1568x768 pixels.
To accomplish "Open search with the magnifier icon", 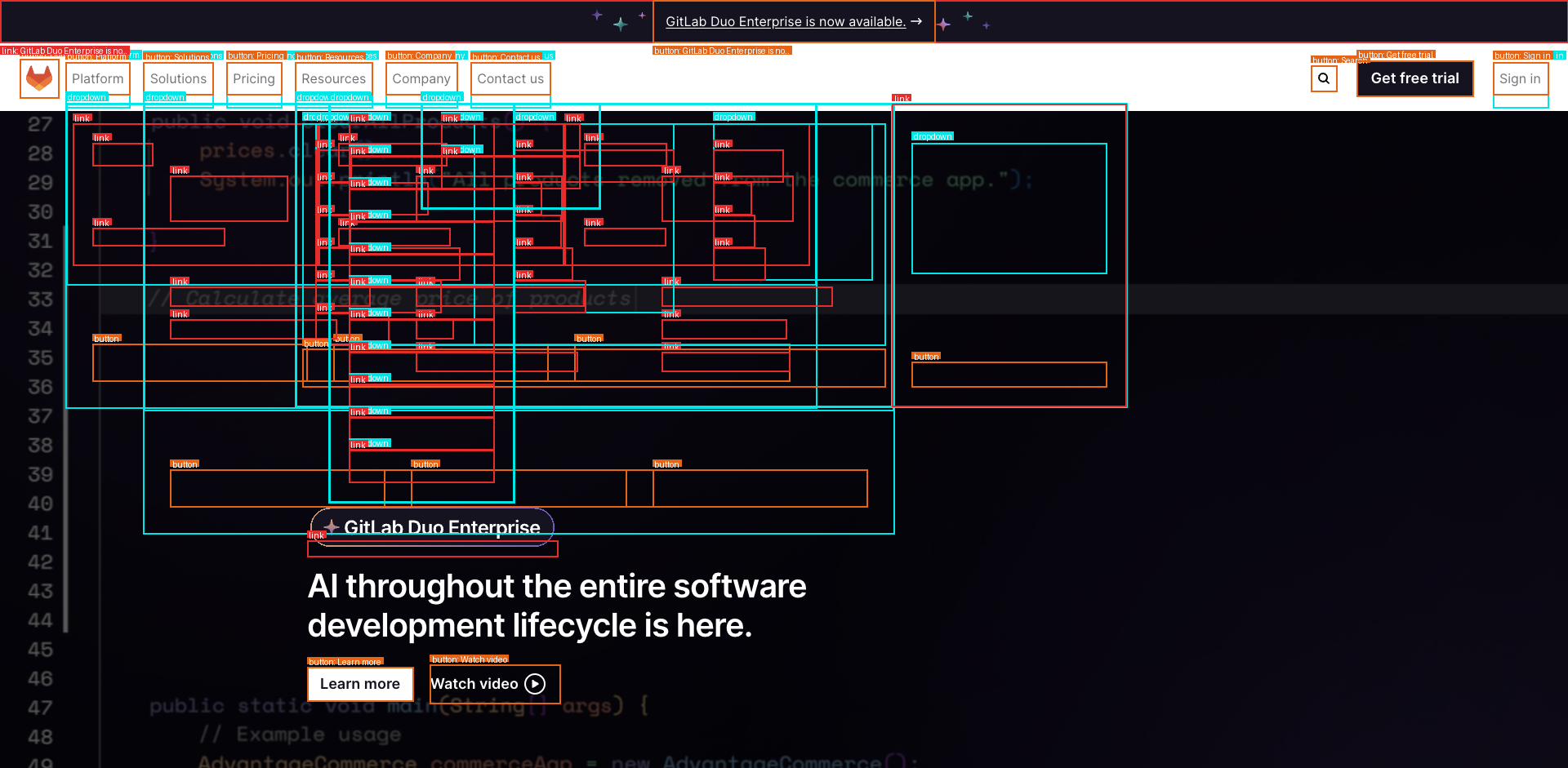I will click(1324, 78).
